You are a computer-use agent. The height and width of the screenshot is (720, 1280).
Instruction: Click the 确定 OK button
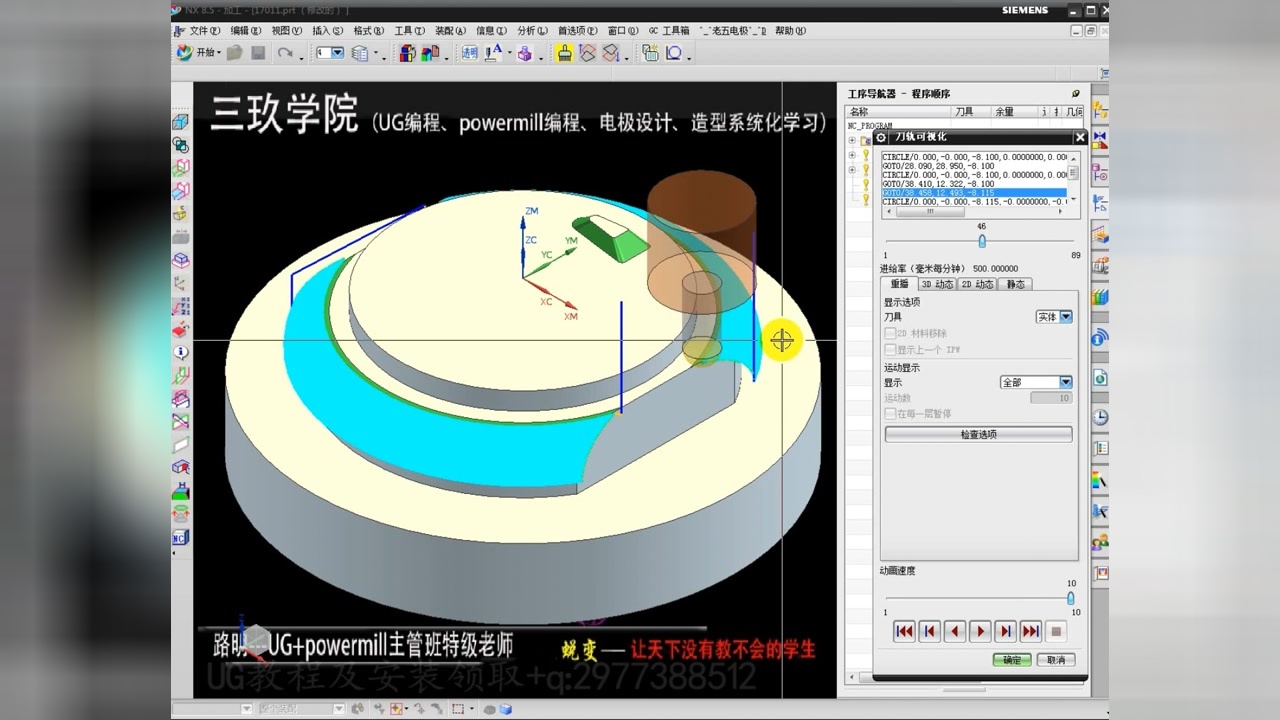pos(1012,660)
